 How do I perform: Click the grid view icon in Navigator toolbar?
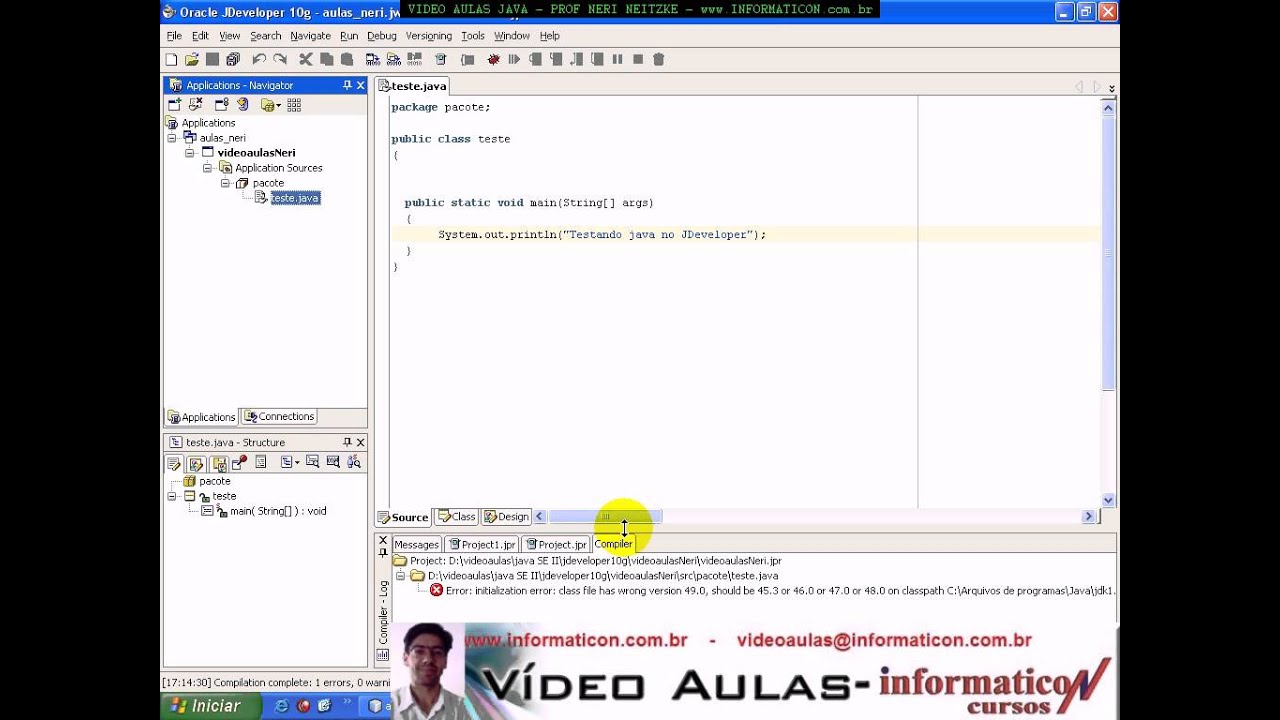point(294,105)
